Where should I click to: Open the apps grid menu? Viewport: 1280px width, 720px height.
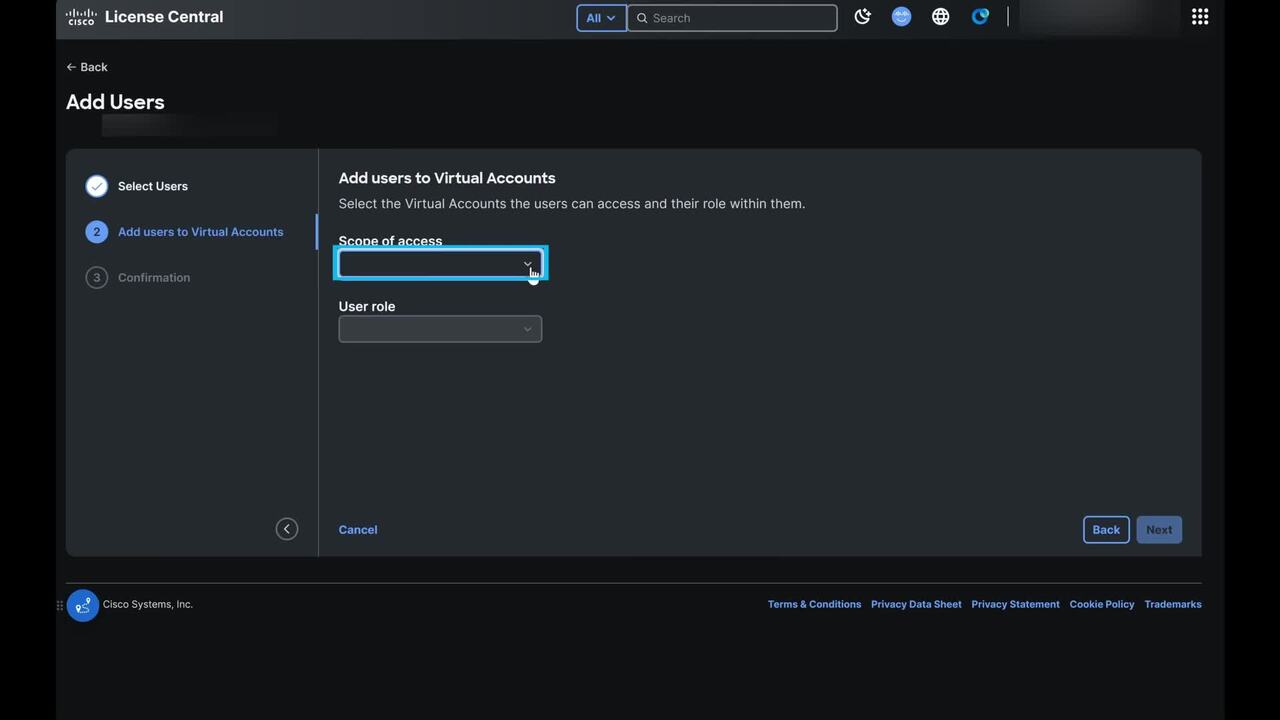pos(1200,17)
